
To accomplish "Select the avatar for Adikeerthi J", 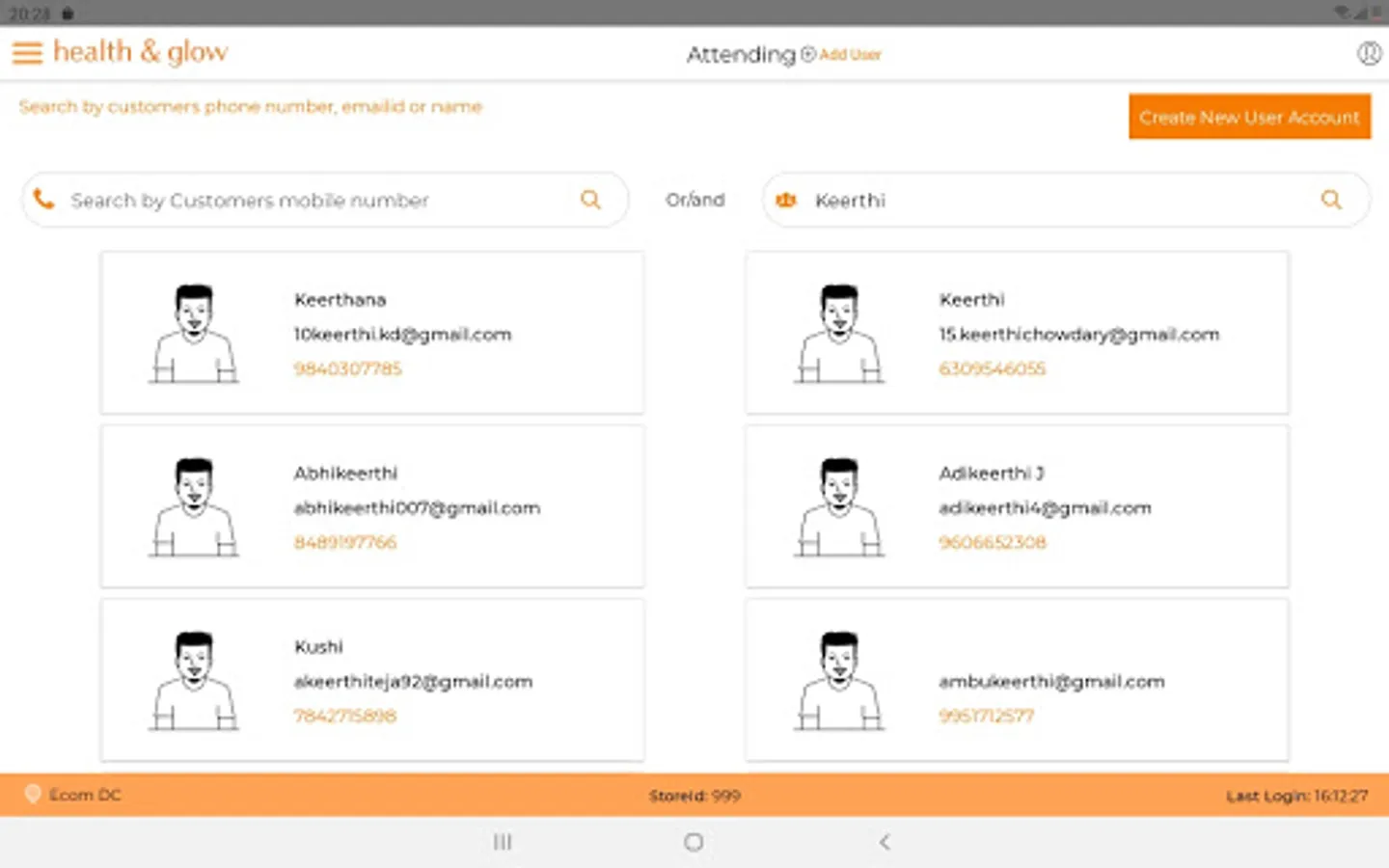I will [x=839, y=507].
